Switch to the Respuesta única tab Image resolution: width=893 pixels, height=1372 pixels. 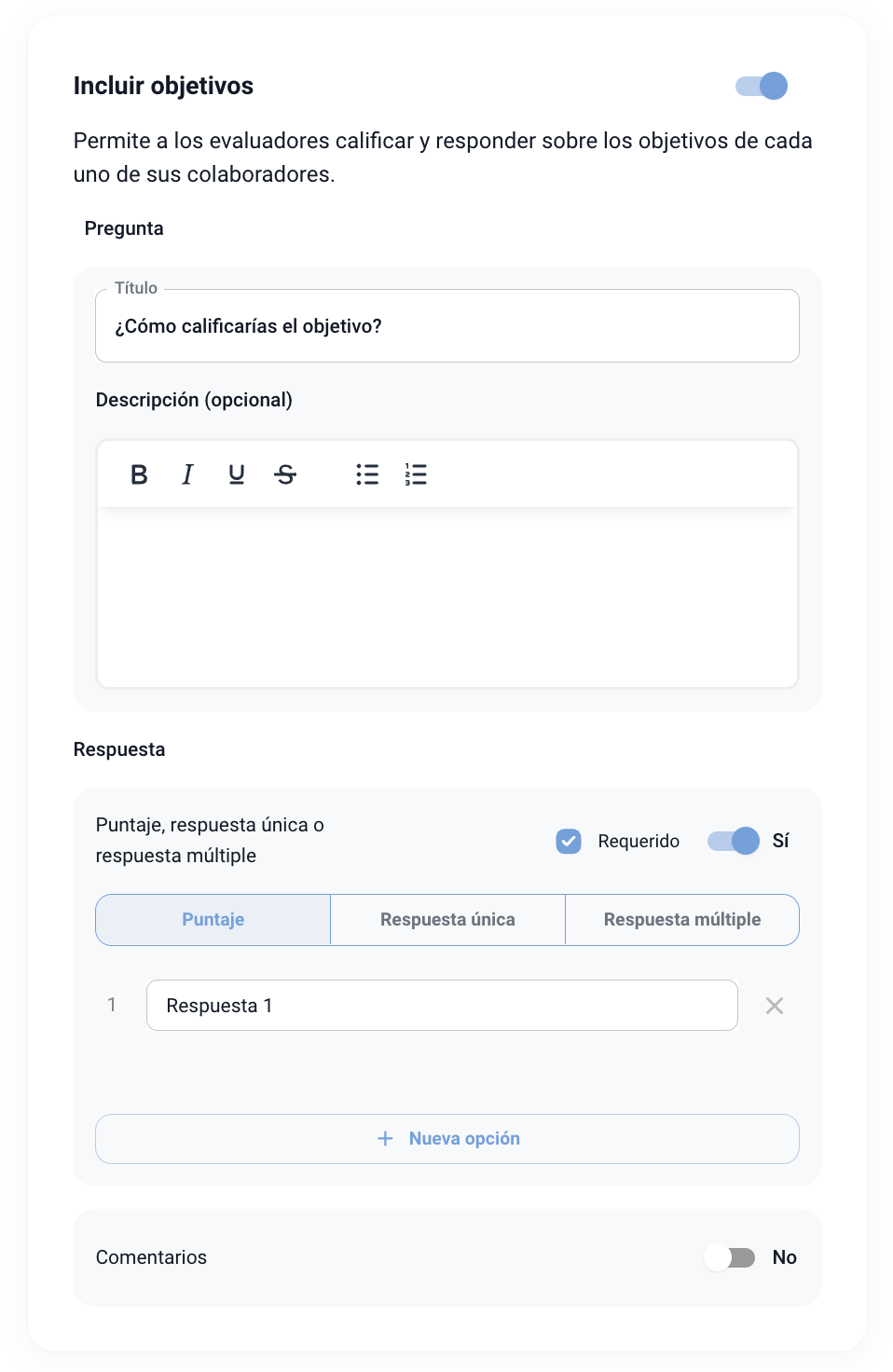(x=448, y=920)
